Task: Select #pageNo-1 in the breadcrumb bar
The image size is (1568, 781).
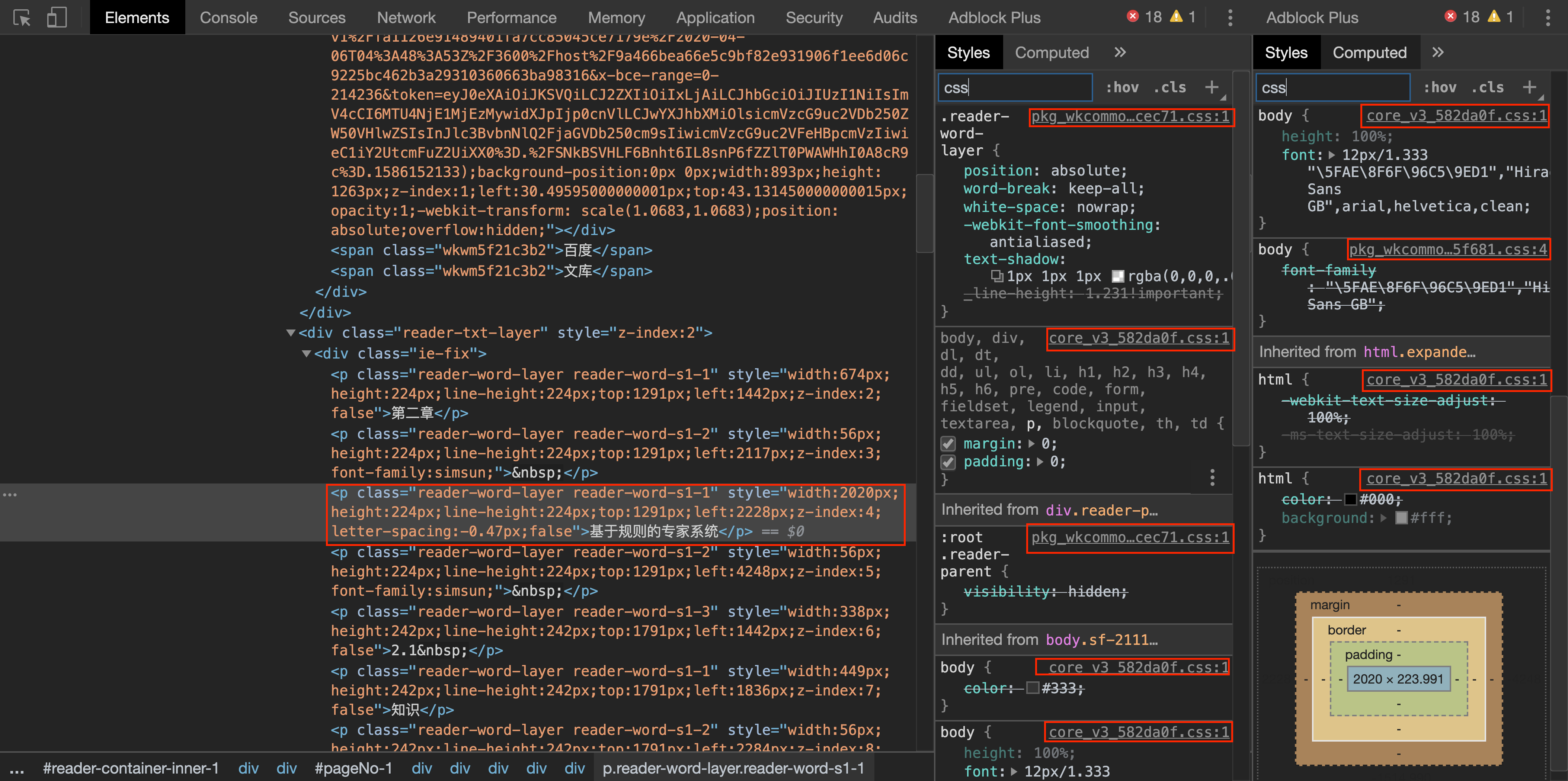Action: pyautogui.click(x=353, y=768)
